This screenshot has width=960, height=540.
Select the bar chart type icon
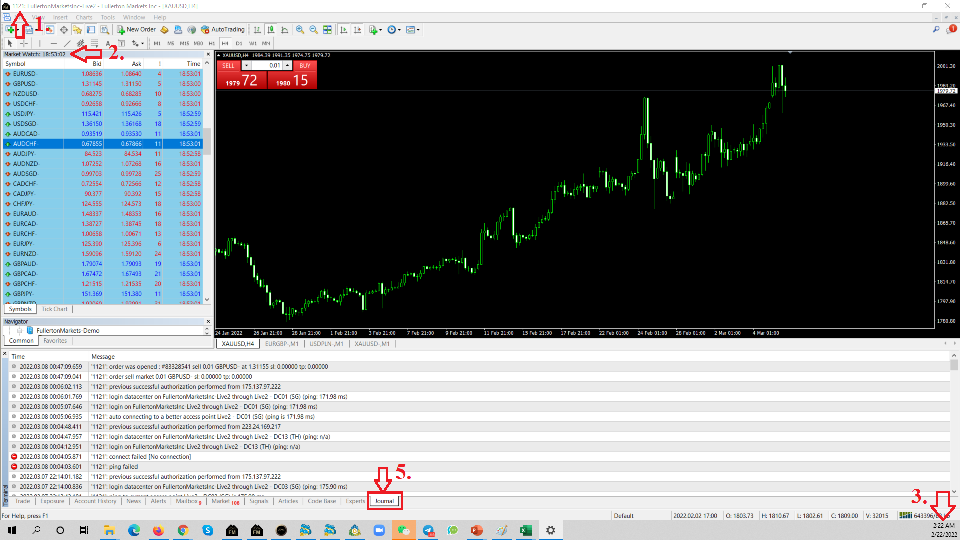(x=257, y=29)
